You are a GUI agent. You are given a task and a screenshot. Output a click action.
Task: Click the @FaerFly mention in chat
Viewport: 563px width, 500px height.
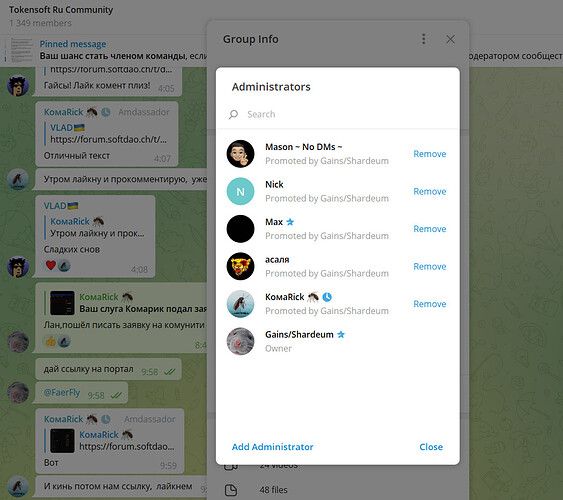point(62,393)
